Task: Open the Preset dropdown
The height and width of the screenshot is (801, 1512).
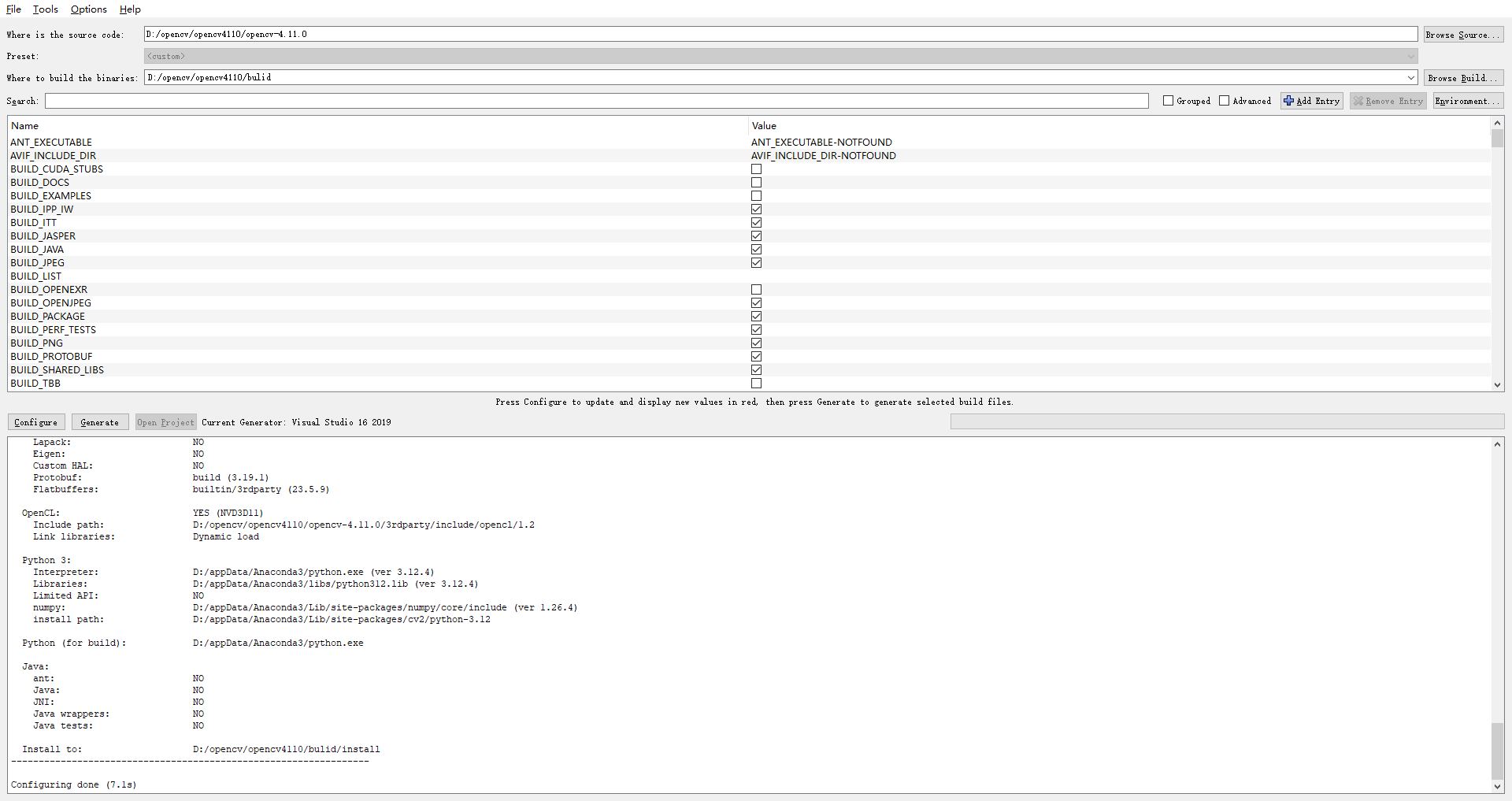Action: click(x=1410, y=56)
